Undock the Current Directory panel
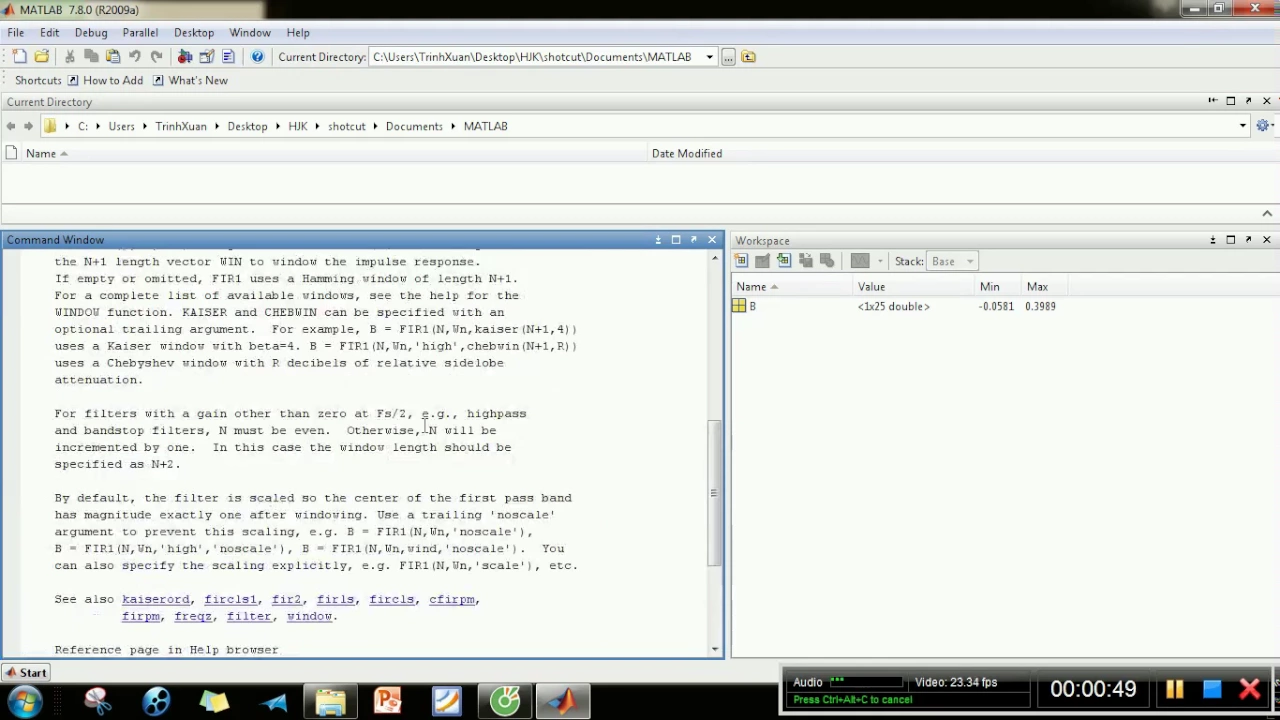 (x=1249, y=101)
